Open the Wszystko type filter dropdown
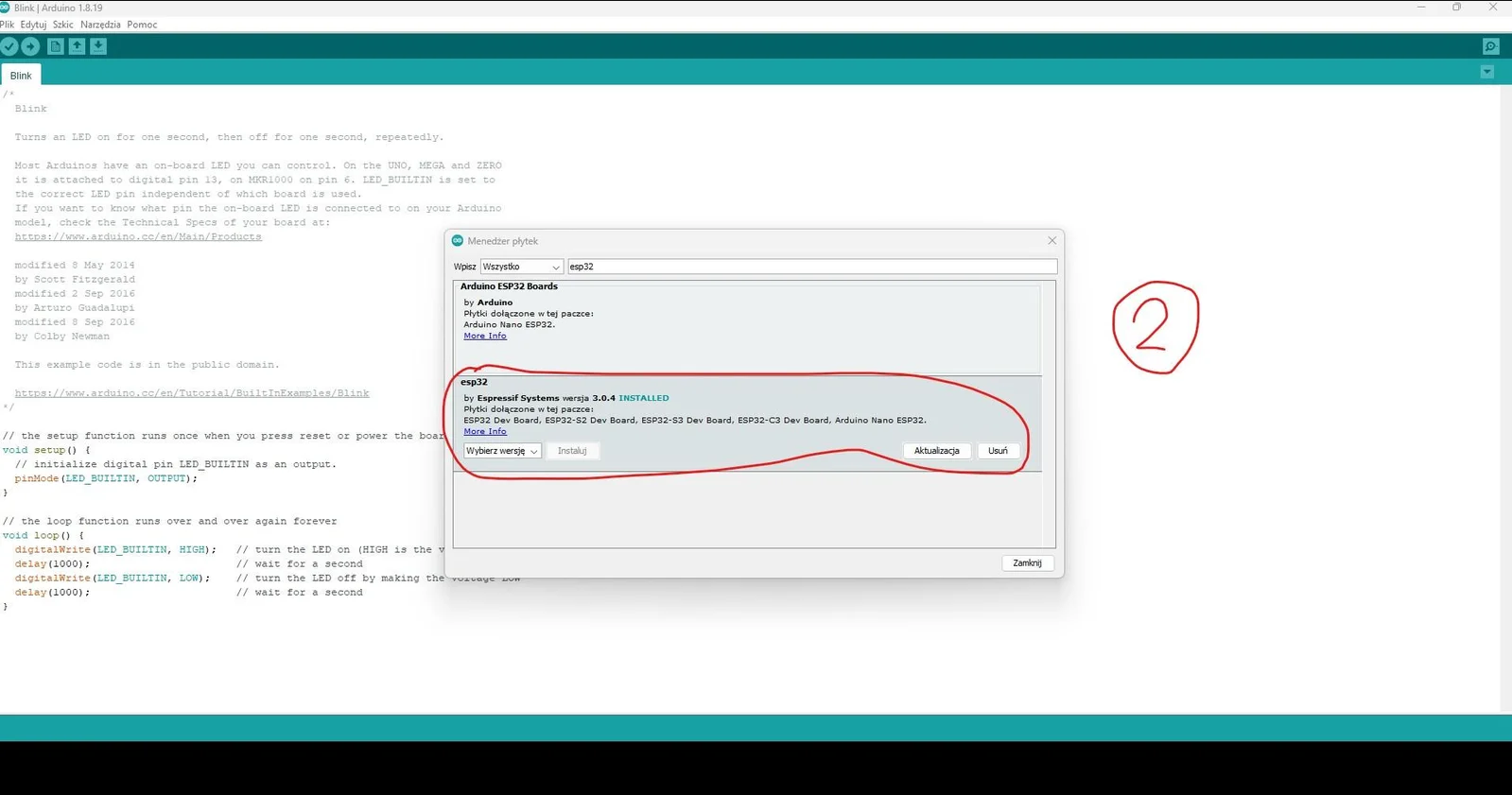Screen dimensions: 1512x795 522,267
